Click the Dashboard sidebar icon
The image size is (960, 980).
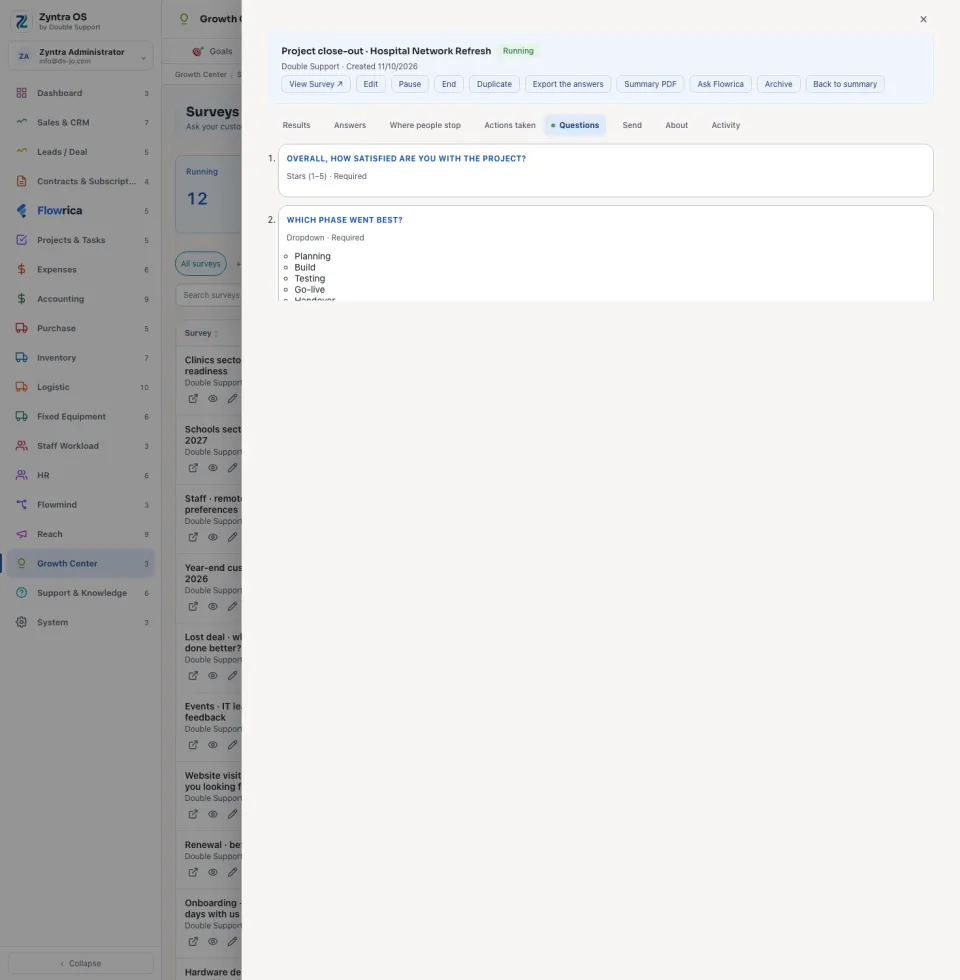pyautogui.click(x=21, y=93)
